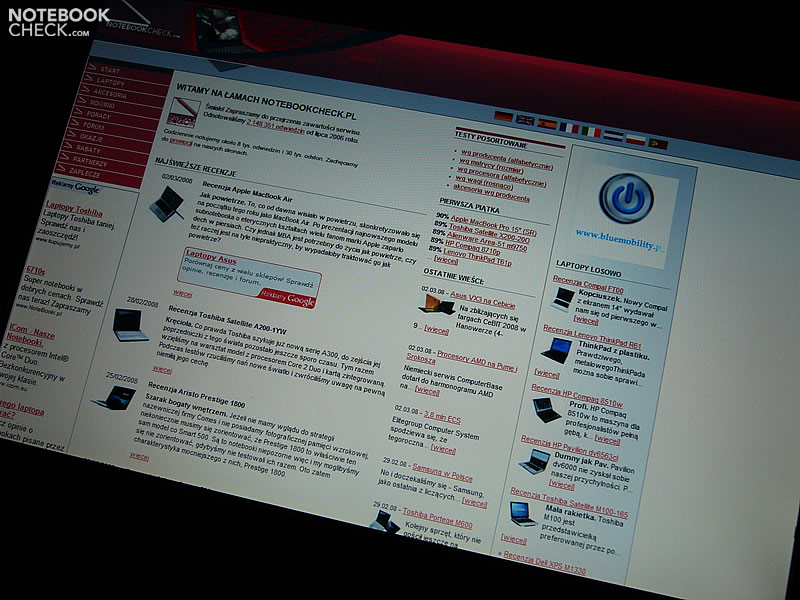Open the '3,8 mln ECS' news link

[x=442, y=417]
